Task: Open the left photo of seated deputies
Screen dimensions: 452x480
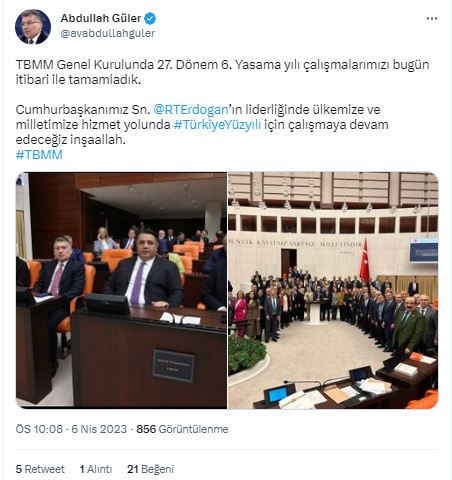Action: tap(121, 290)
